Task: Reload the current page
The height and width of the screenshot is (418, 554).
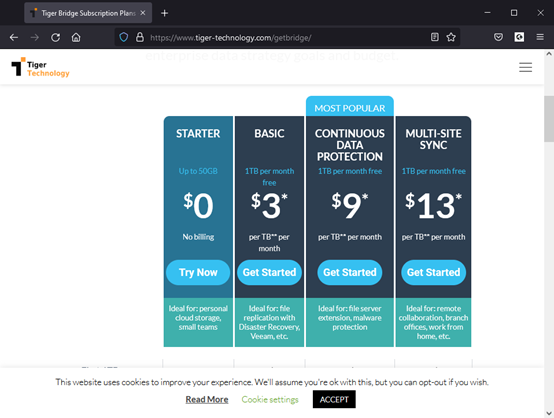Action: 55,37
